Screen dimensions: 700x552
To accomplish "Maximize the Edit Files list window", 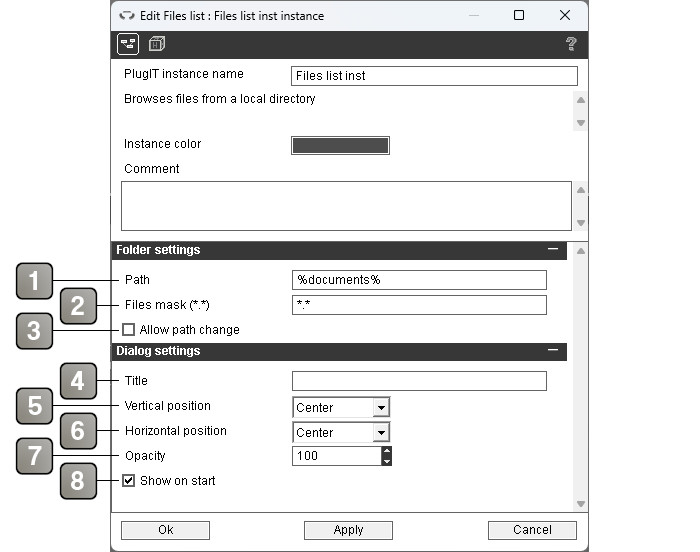I will point(519,15).
